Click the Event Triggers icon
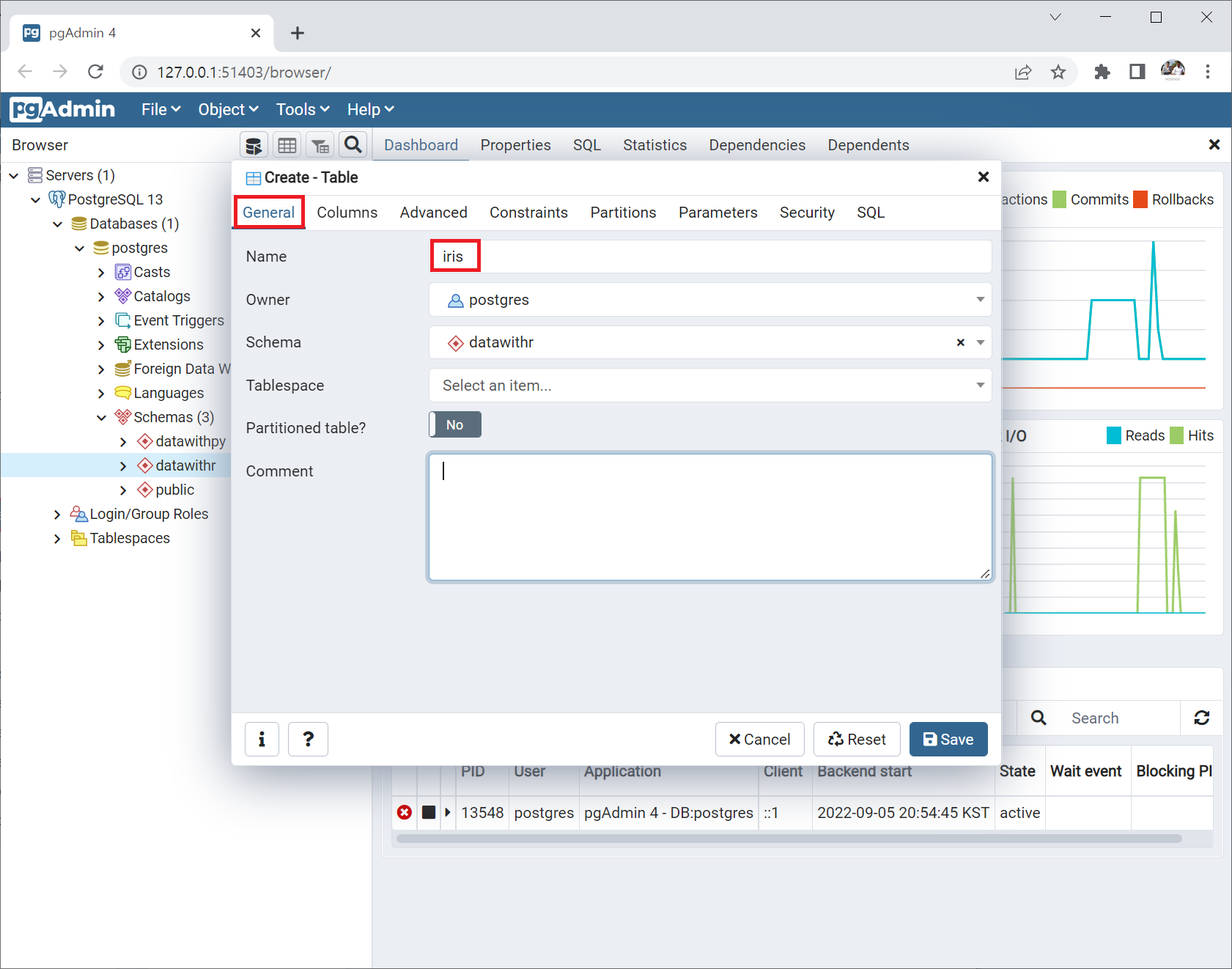The image size is (1232, 969). pos(123,320)
